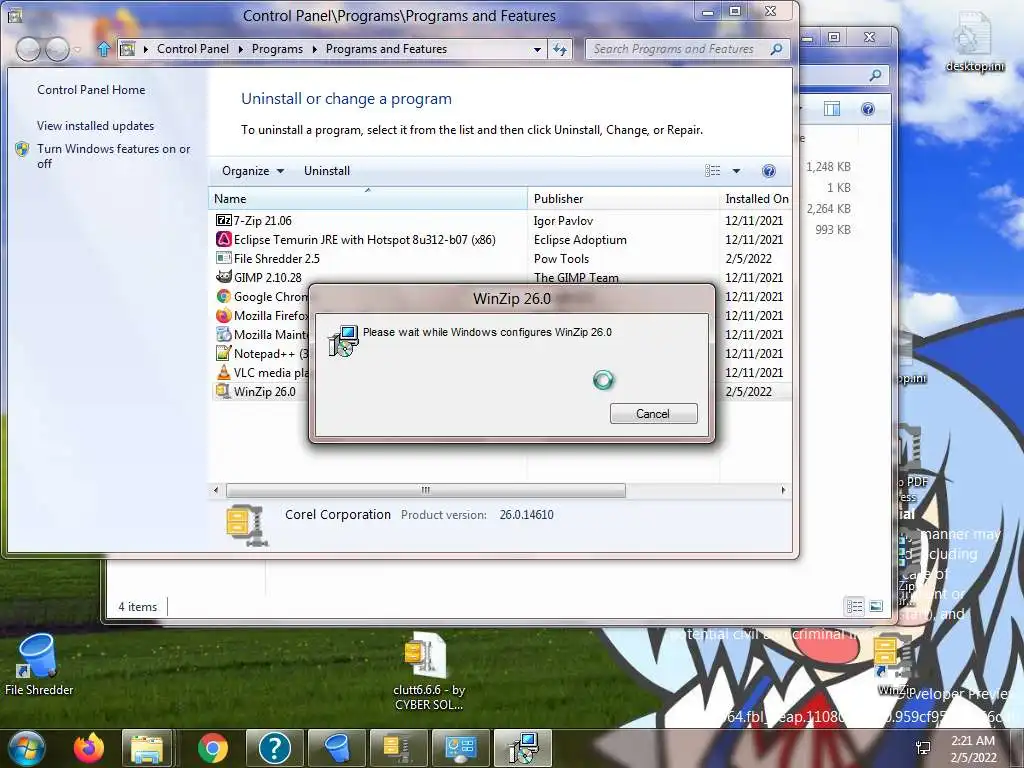Cancel the WinZip 26.0 configuration dialog

[x=653, y=413]
